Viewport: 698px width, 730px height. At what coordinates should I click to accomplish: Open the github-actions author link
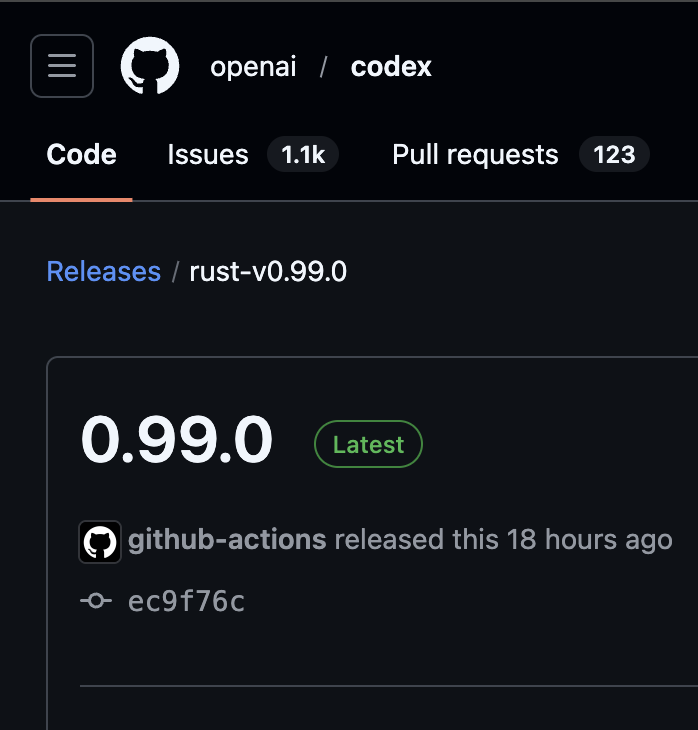227,540
